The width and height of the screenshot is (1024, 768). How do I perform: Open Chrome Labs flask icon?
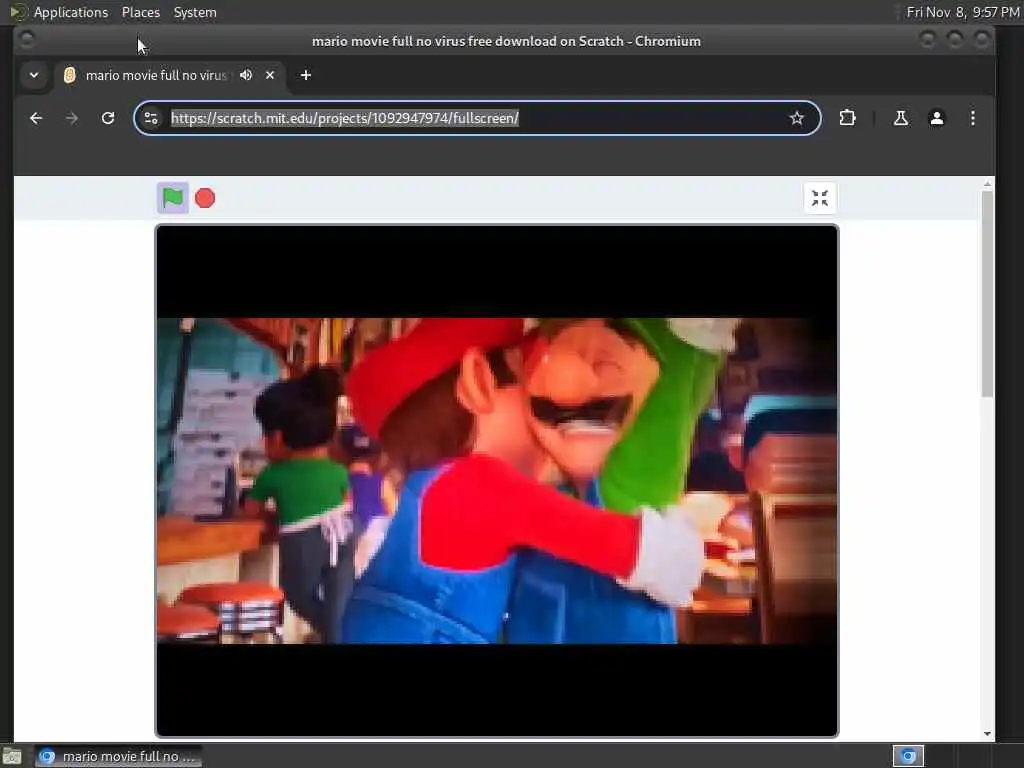901,118
